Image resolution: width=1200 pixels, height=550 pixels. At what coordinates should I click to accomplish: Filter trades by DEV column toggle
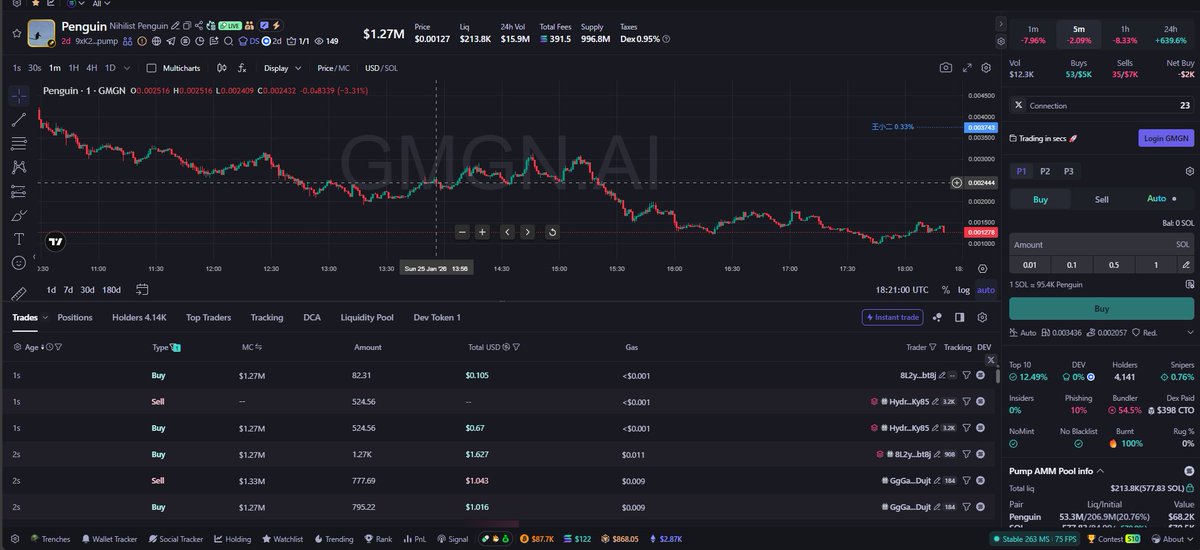(984, 347)
